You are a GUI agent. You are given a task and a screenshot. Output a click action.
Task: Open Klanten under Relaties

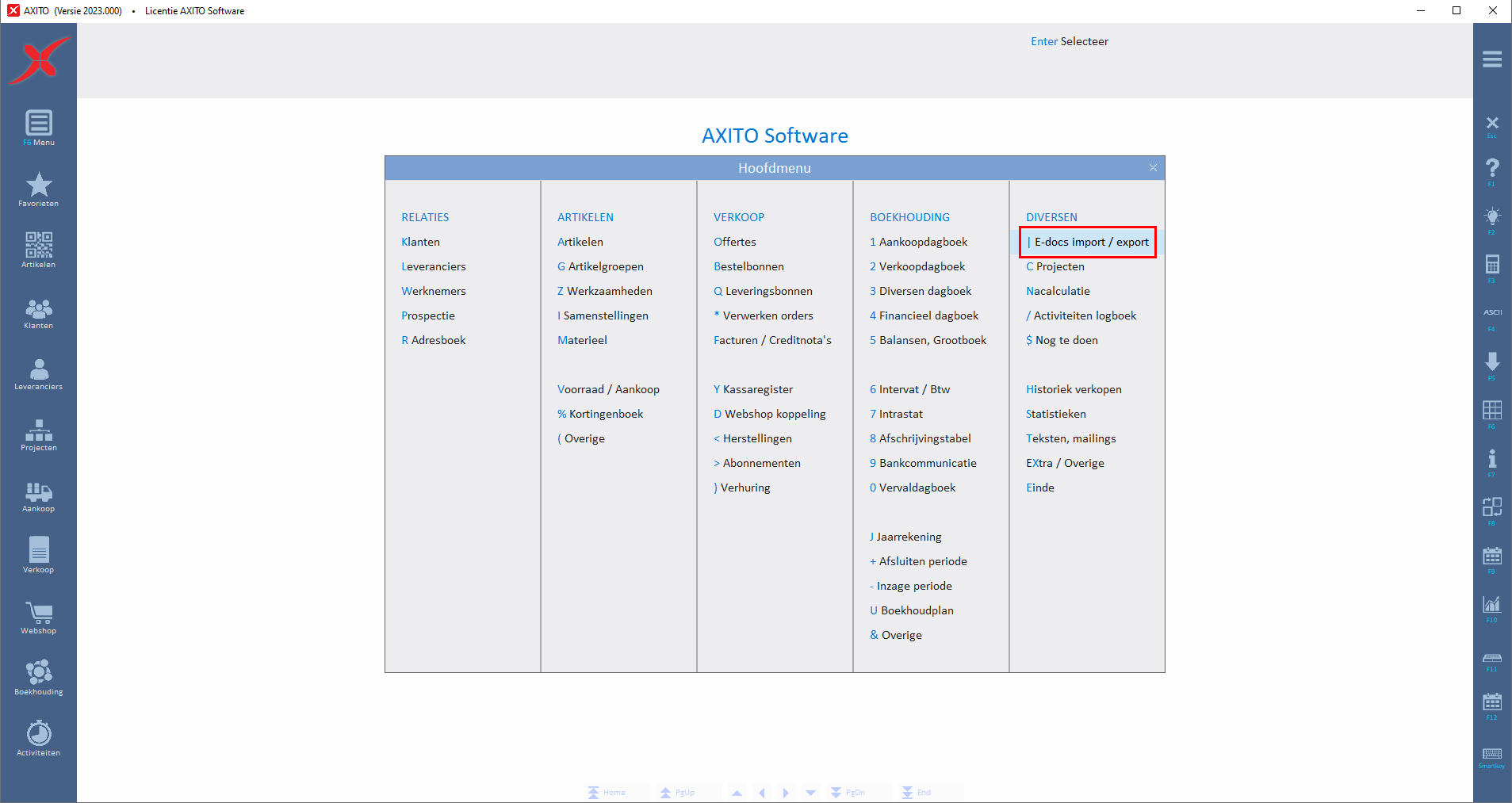coord(420,242)
